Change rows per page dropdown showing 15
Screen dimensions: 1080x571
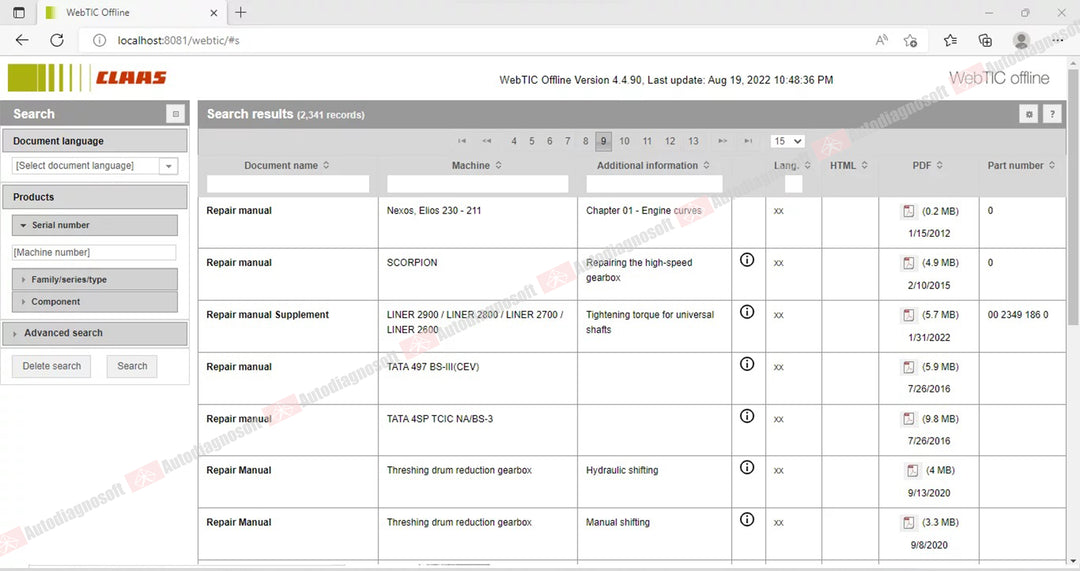tap(787, 141)
